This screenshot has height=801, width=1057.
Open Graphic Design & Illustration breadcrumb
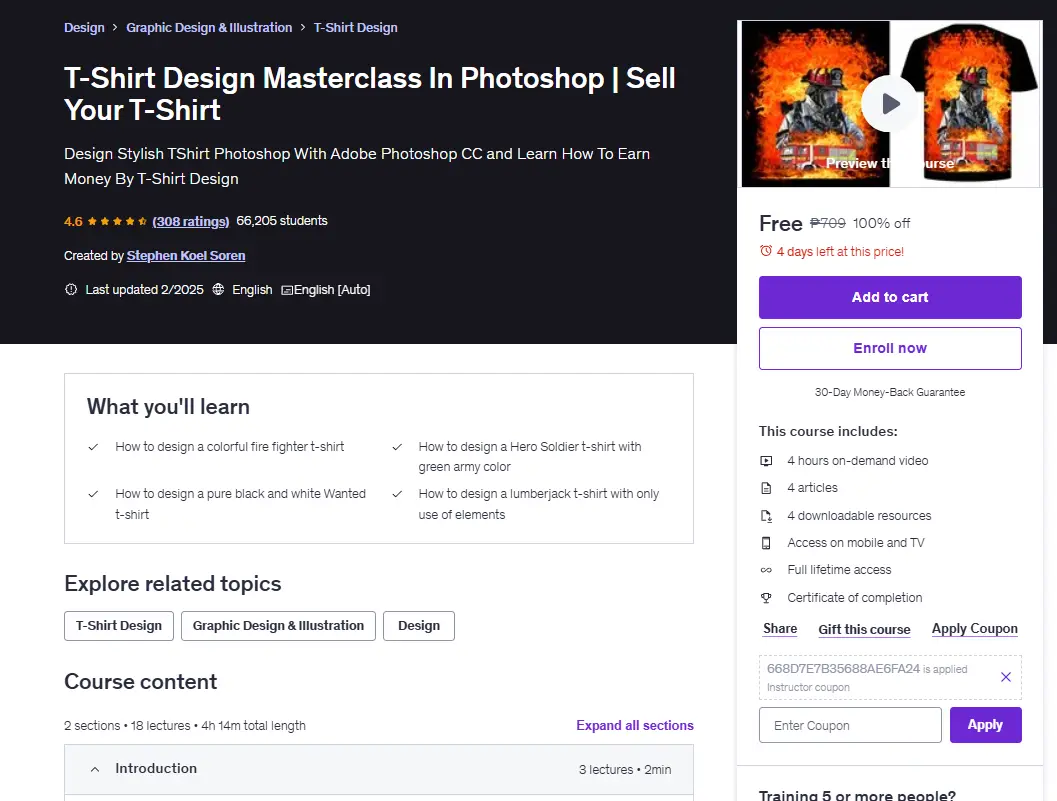click(x=209, y=28)
